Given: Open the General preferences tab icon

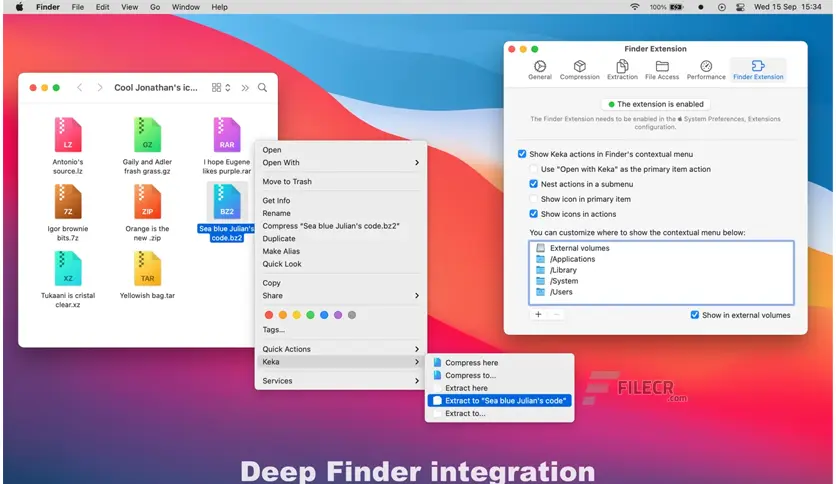Looking at the screenshot, I should click(x=539, y=67).
